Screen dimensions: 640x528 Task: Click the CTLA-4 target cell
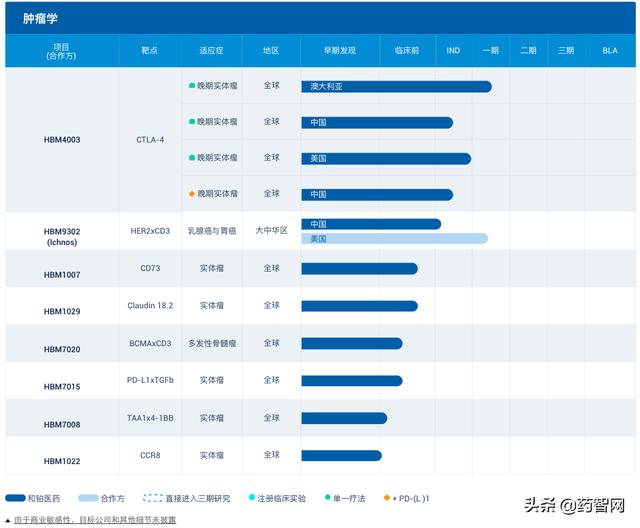[x=150, y=140]
